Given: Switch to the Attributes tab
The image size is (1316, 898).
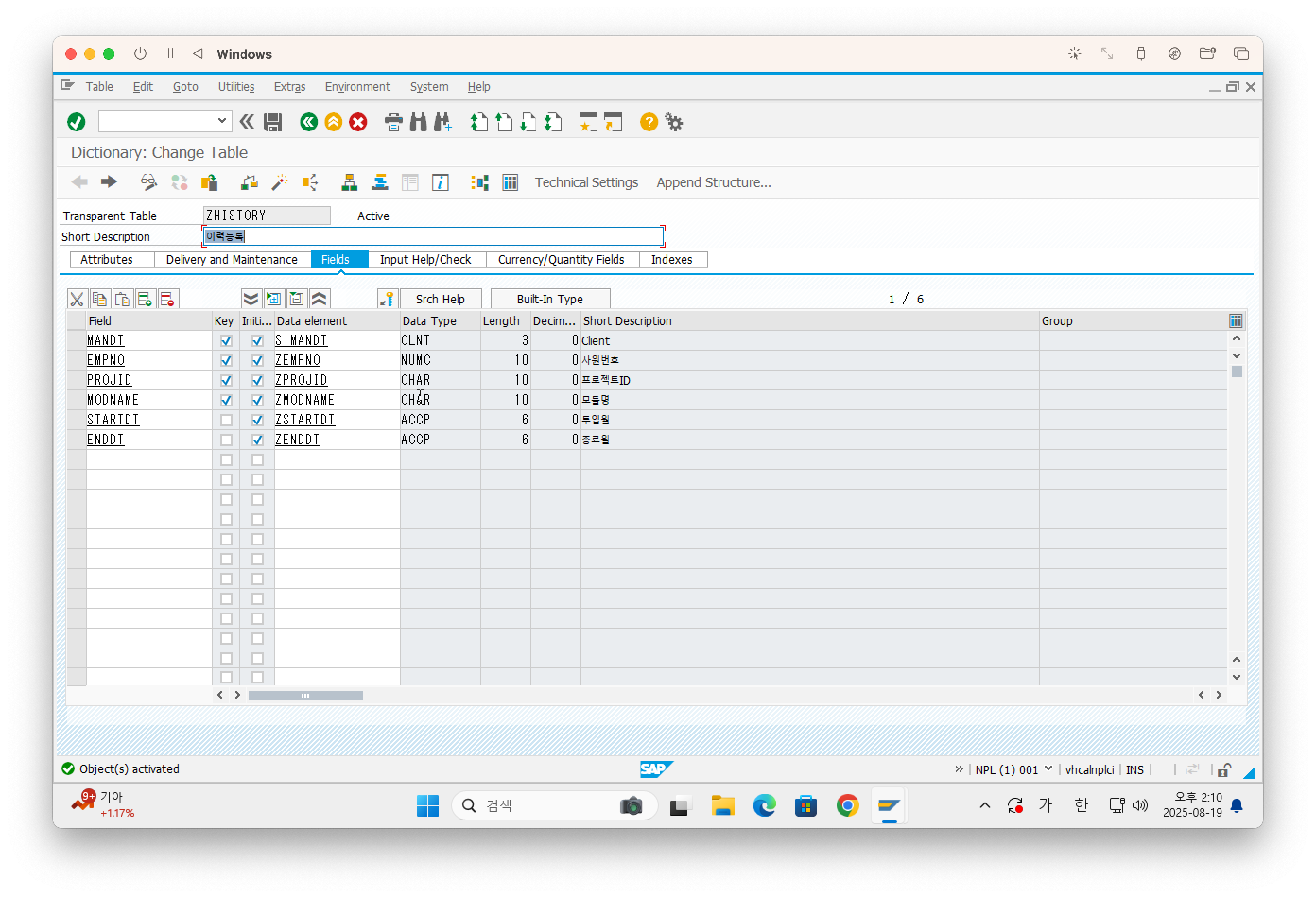Looking at the screenshot, I should (106, 259).
